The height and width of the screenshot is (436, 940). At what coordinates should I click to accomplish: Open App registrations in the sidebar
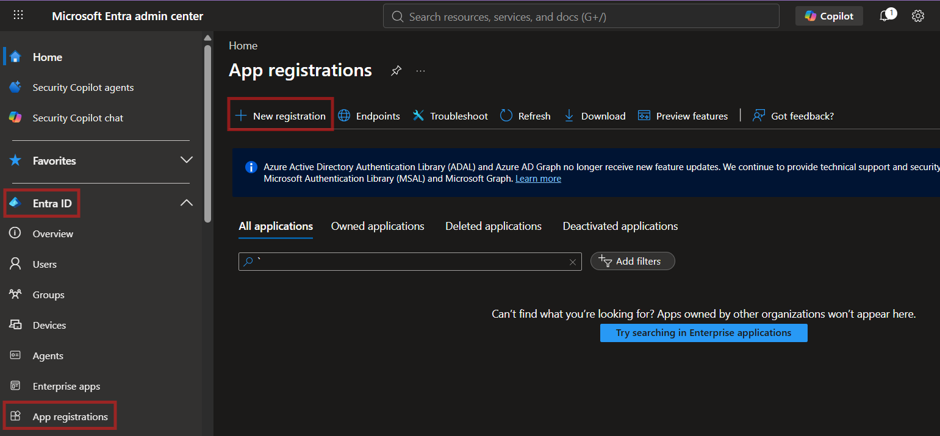coord(70,416)
